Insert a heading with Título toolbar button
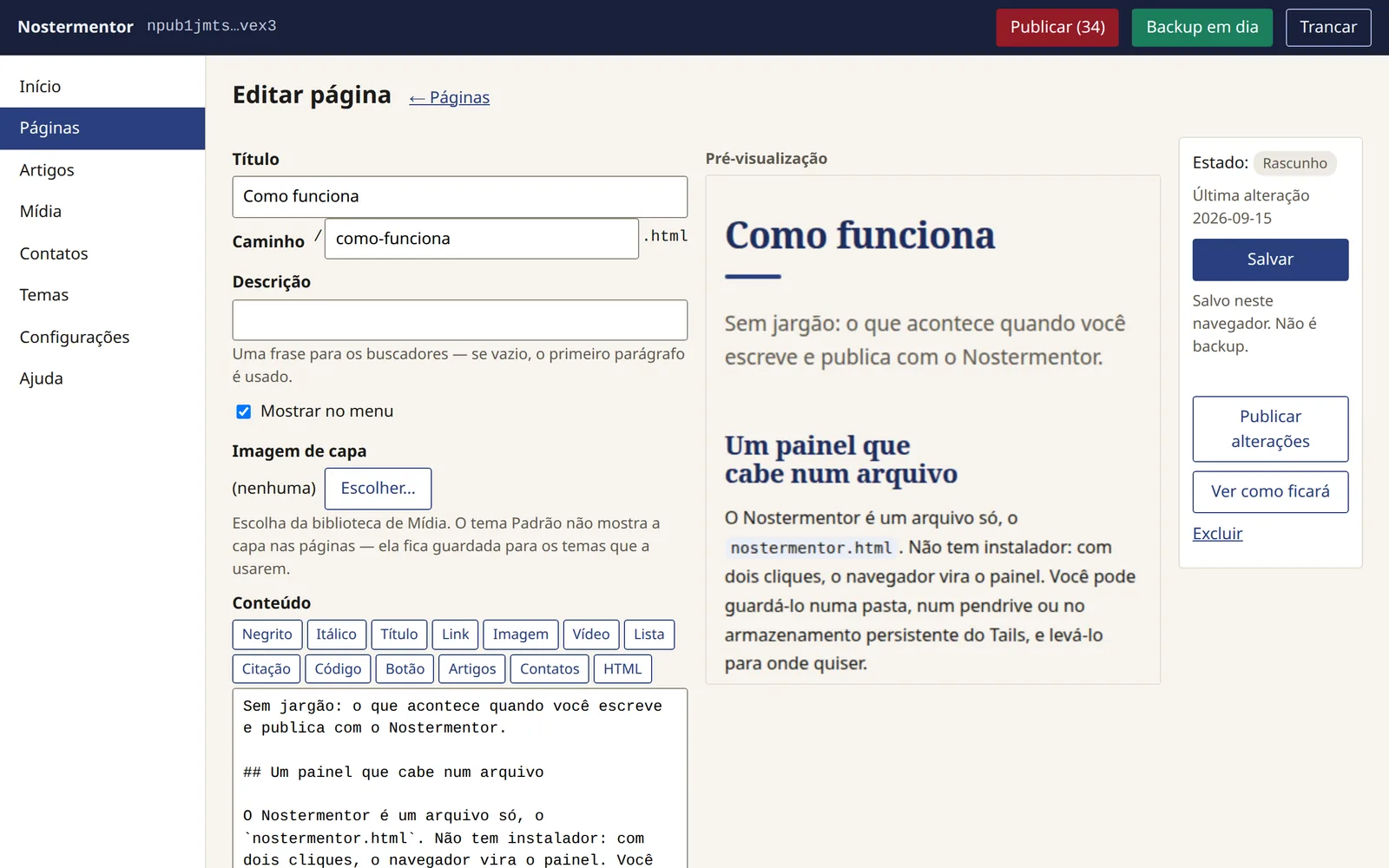Screen dimensions: 1389x868 click(399, 635)
